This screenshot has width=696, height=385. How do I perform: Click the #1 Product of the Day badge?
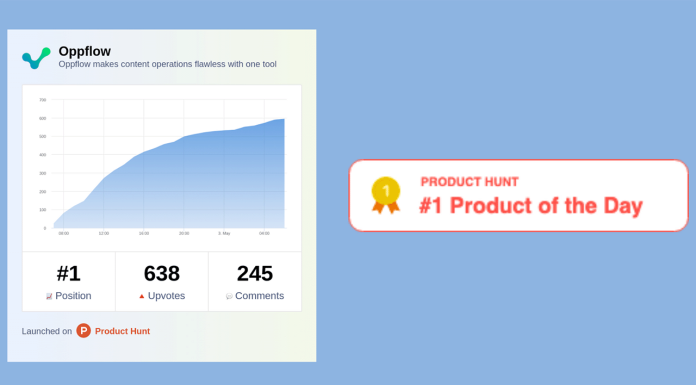[518, 195]
